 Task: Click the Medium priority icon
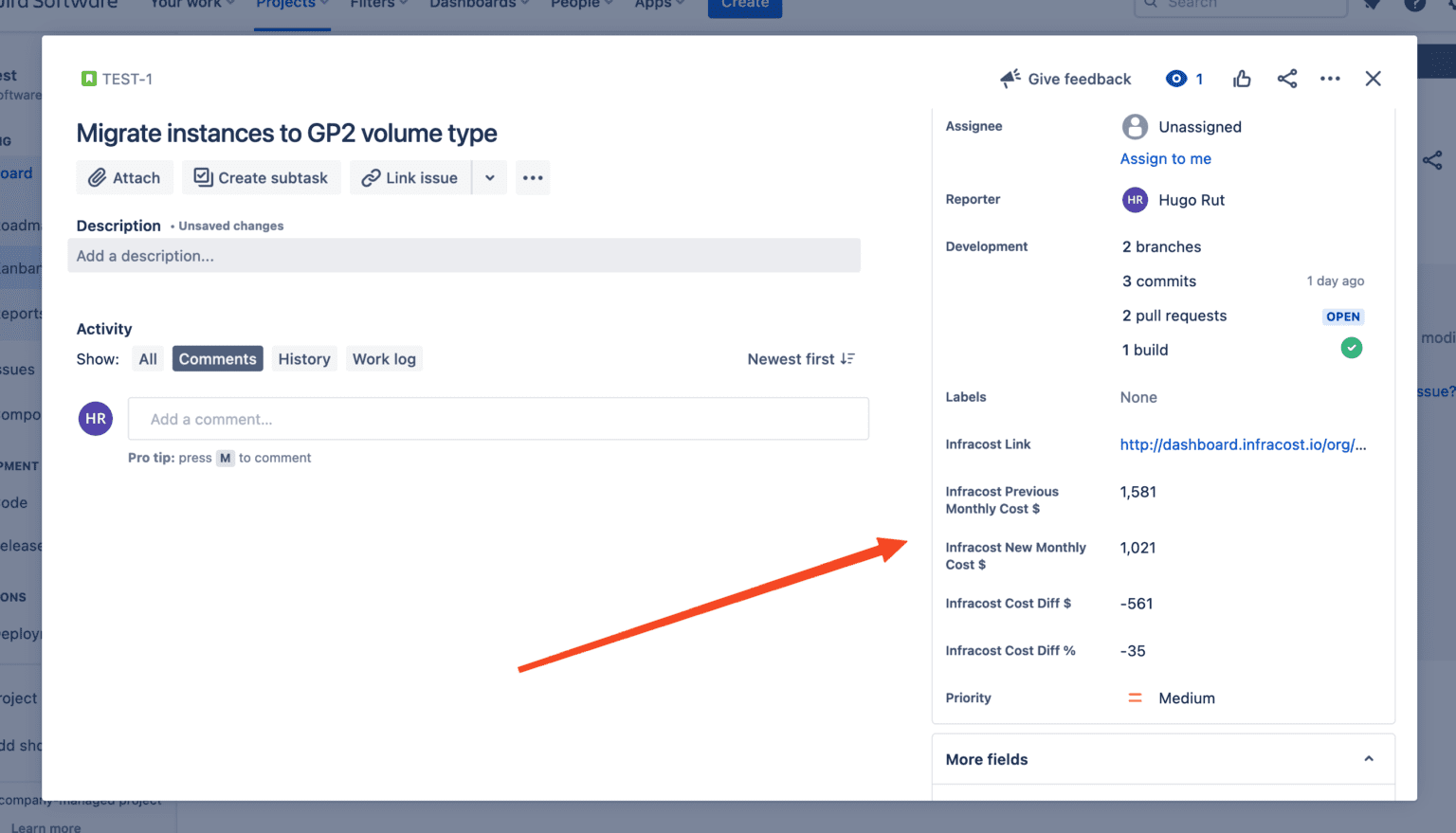1135,697
